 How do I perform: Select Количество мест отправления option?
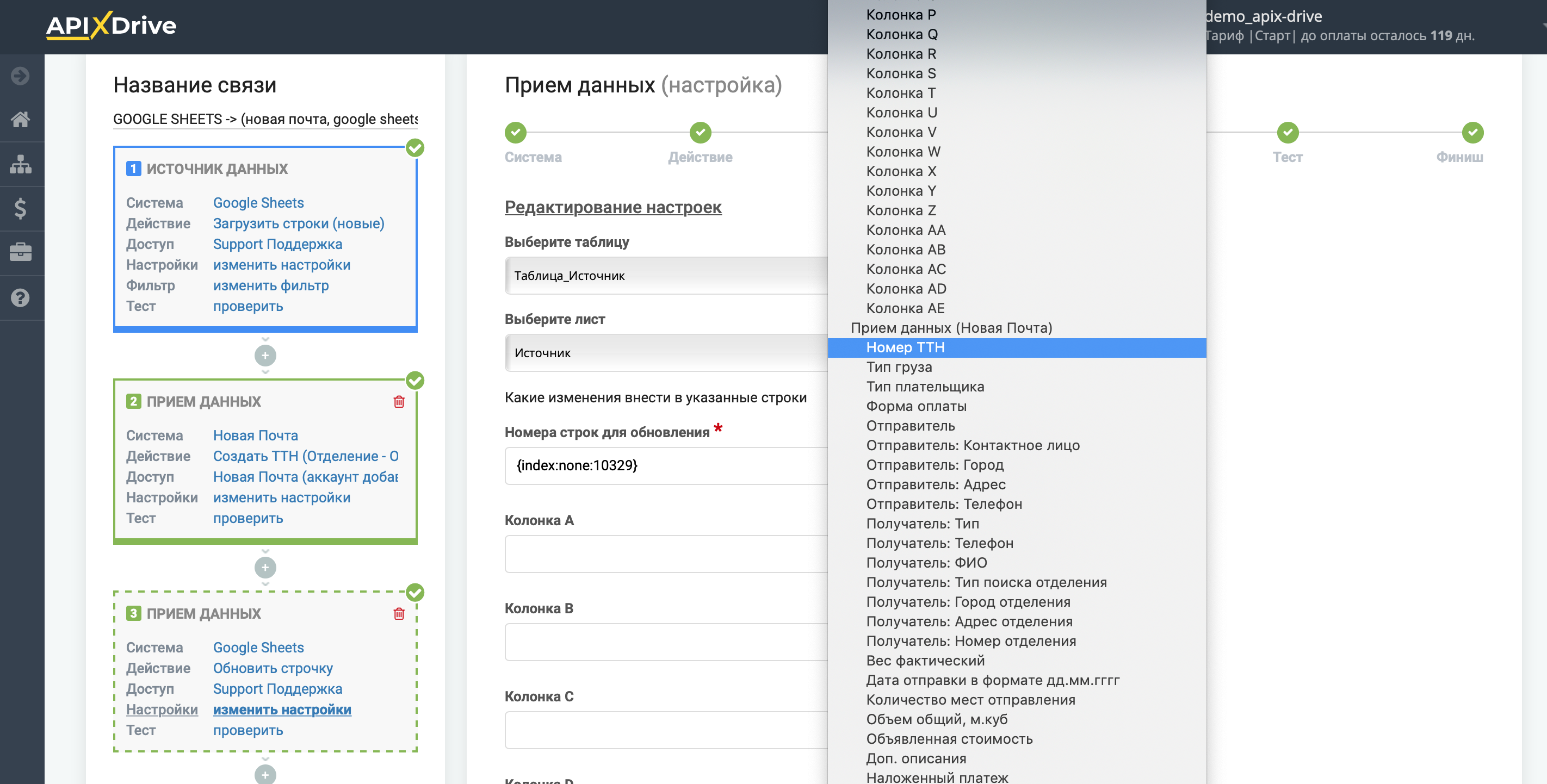coord(1017,700)
